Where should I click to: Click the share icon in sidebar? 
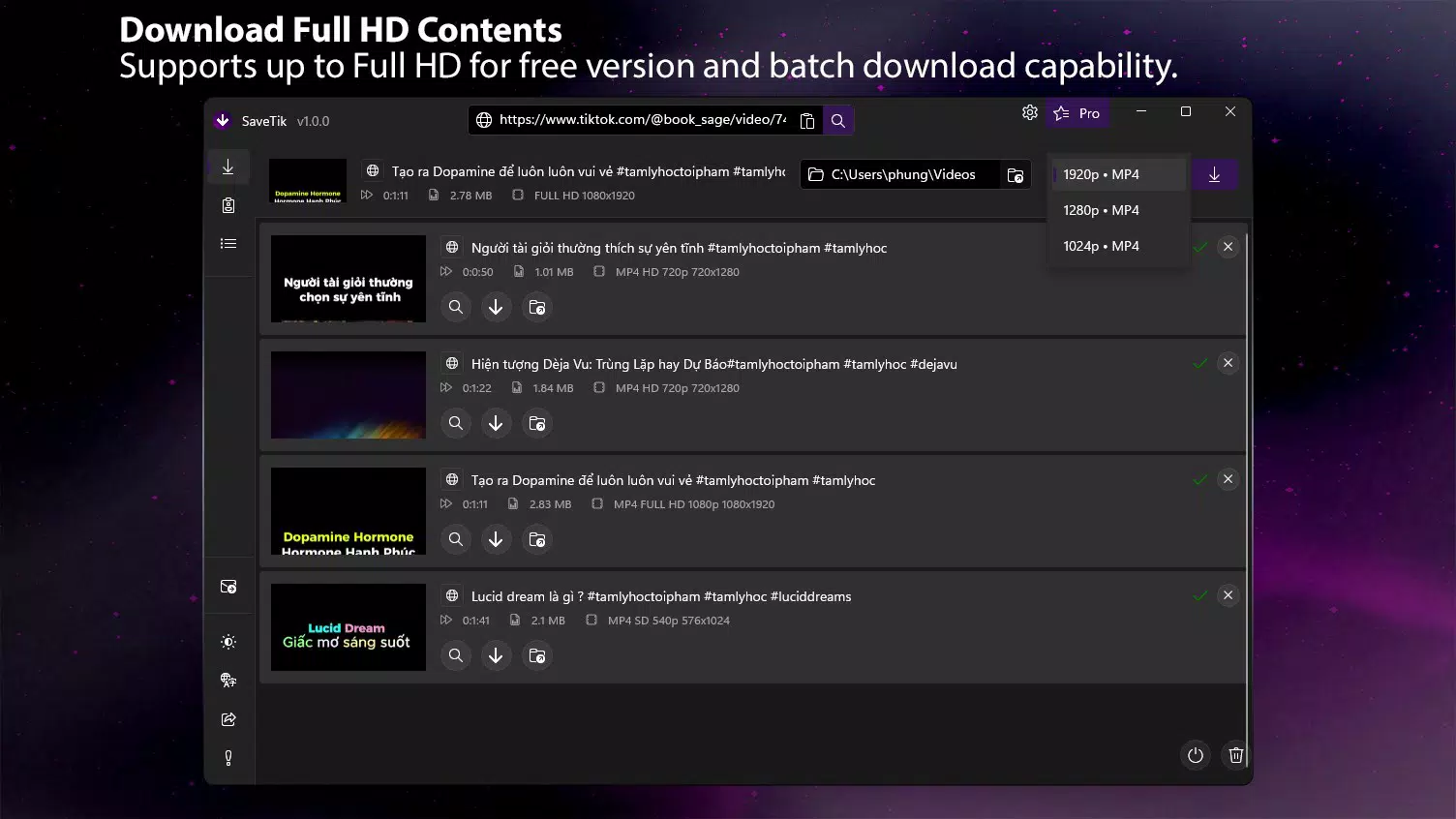point(228,719)
